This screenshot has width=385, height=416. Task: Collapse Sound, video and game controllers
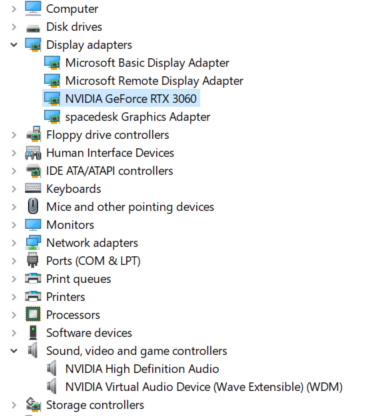[x=14, y=351]
